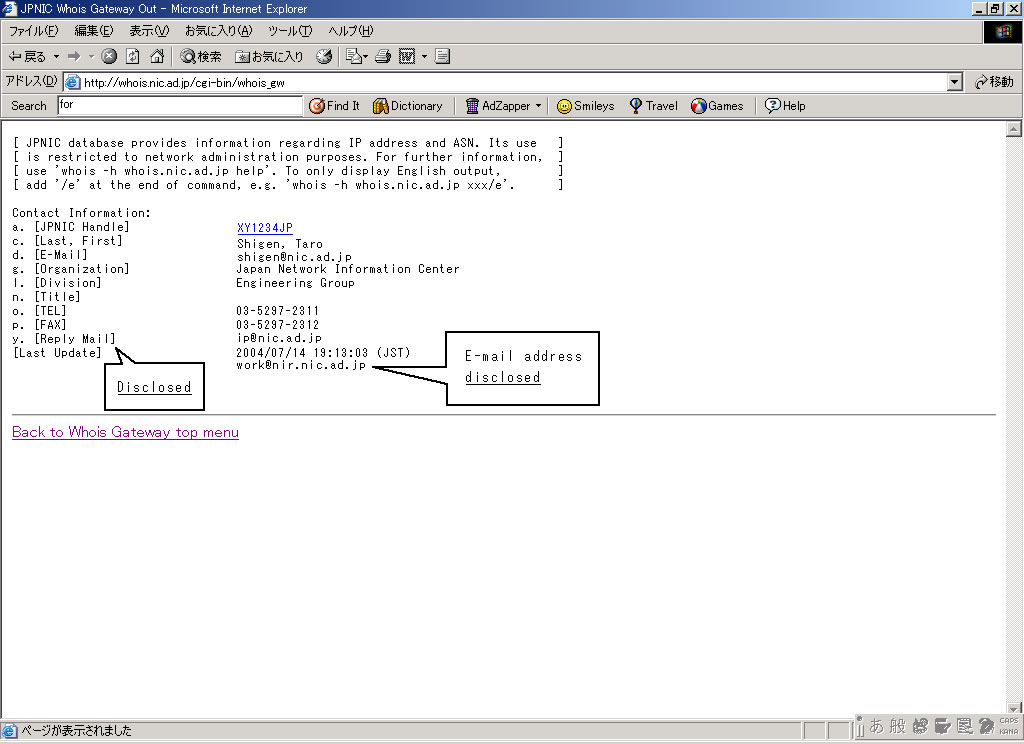This screenshot has width=1024, height=744.
Task: Open the address bar dropdown list
Action: pyautogui.click(x=955, y=82)
